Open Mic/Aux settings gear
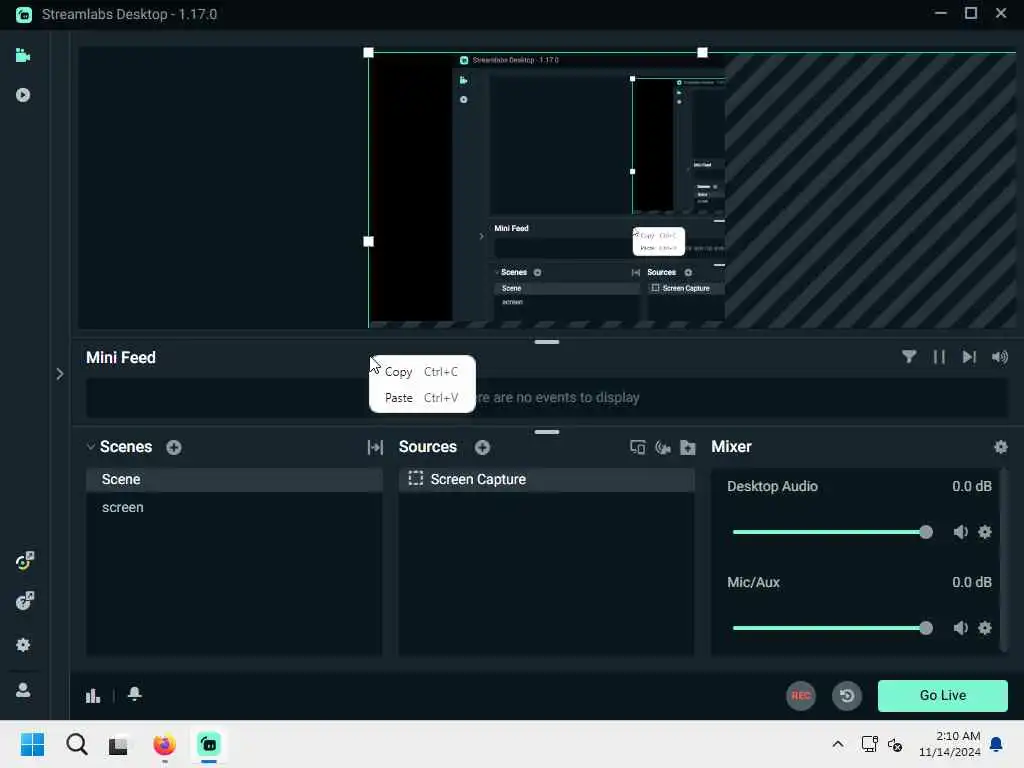This screenshot has width=1024, height=768. (985, 628)
